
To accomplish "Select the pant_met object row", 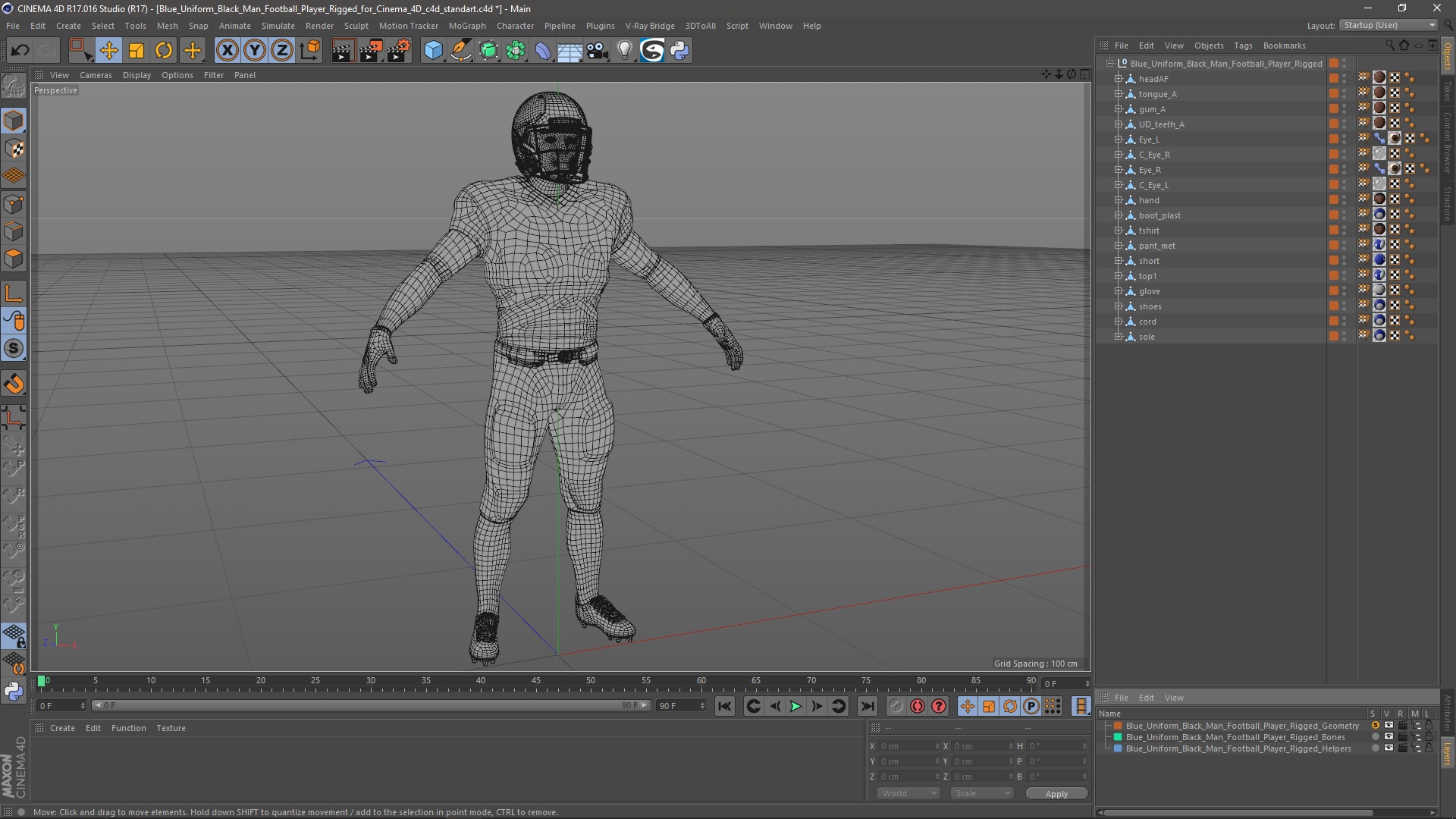I will pyautogui.click(x=1210, y=246).
